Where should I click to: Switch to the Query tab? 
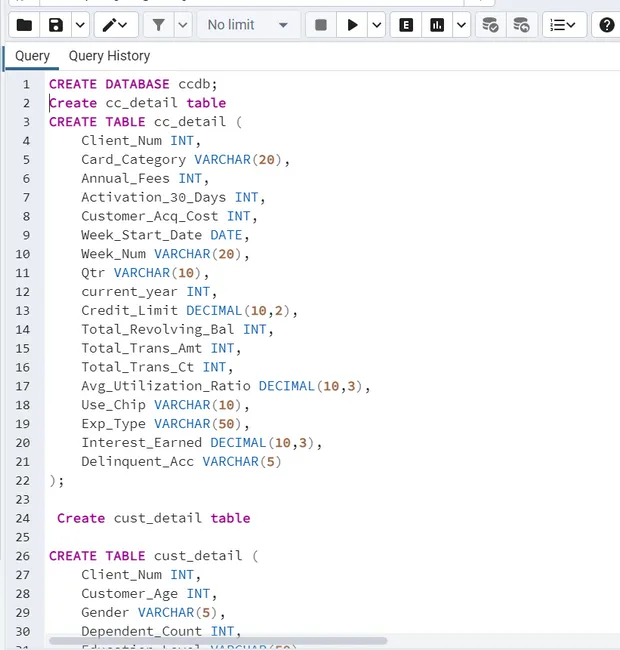click(x=32, y=56)
